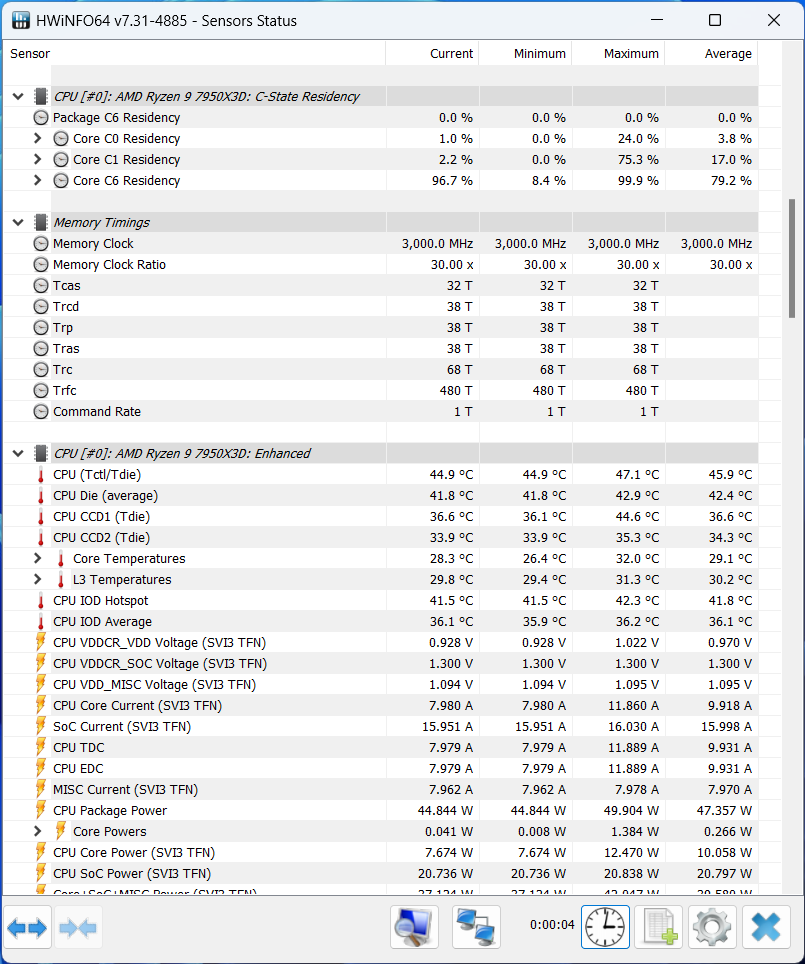Select the Memory Clock Ratio row

[x=381, y=264]
